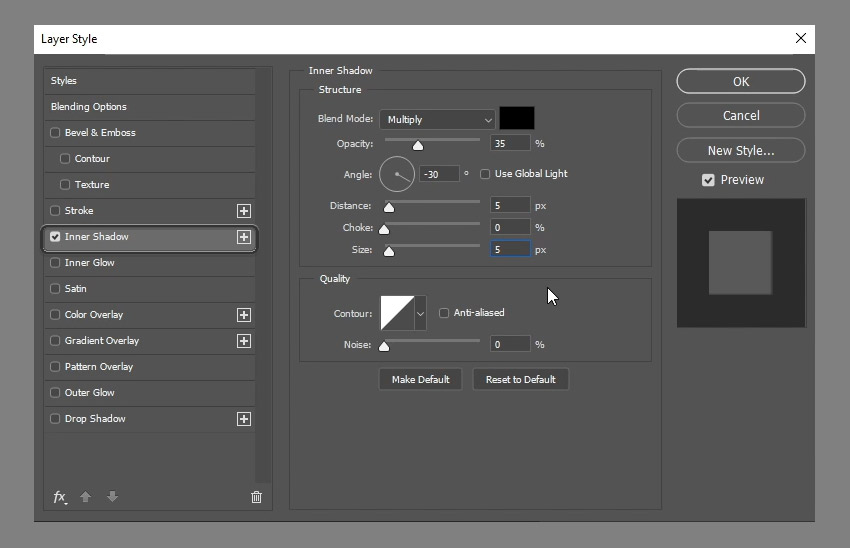
Task: Select the Inner Glow row
Action: pyautogui.click(x=150, y=263)
